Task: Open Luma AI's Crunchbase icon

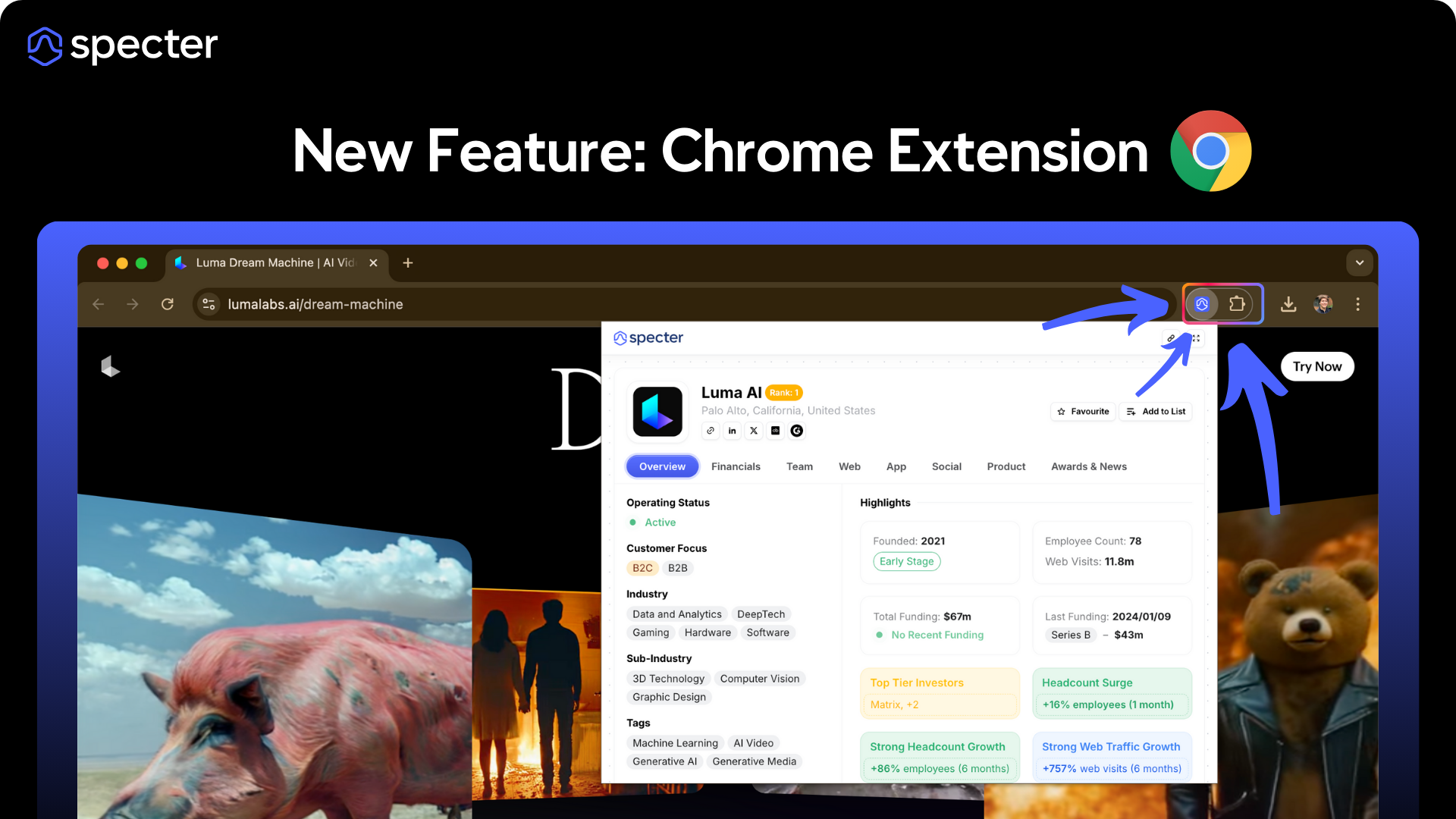Action: point(775,431)
